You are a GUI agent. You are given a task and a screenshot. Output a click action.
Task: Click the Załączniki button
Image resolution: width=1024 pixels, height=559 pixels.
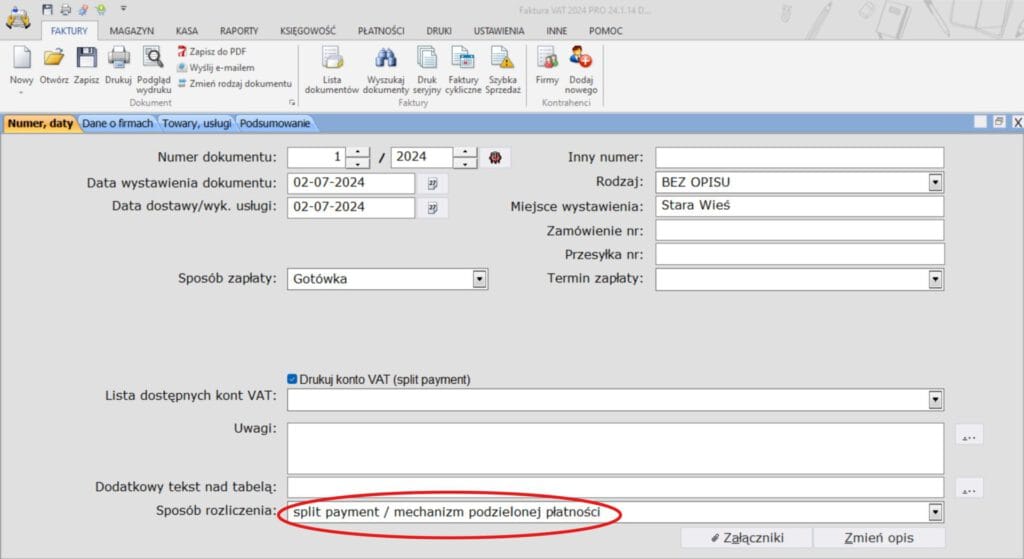coord(746,538)
